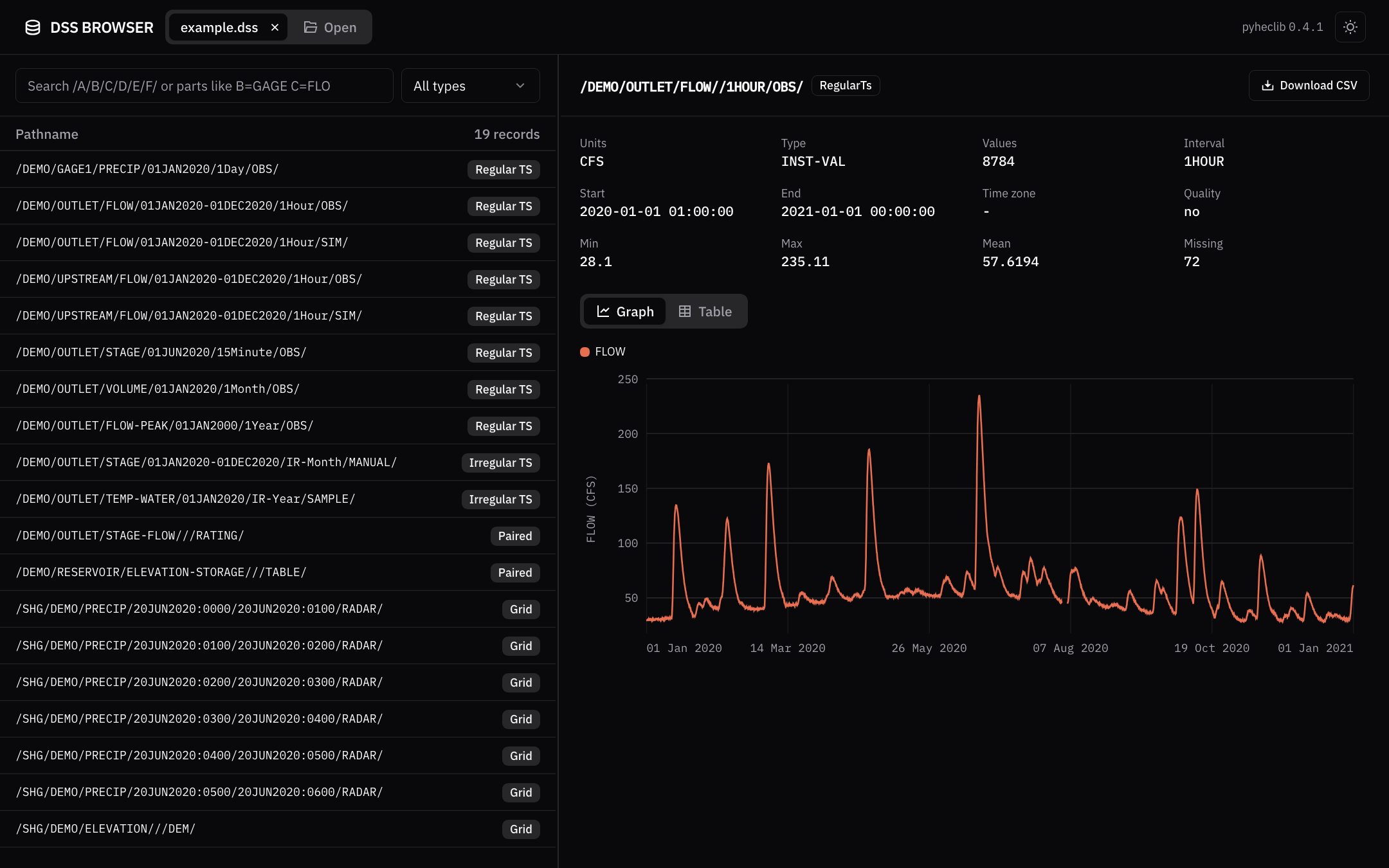Toggle the FLOW series legend swatch

point(585,352)
